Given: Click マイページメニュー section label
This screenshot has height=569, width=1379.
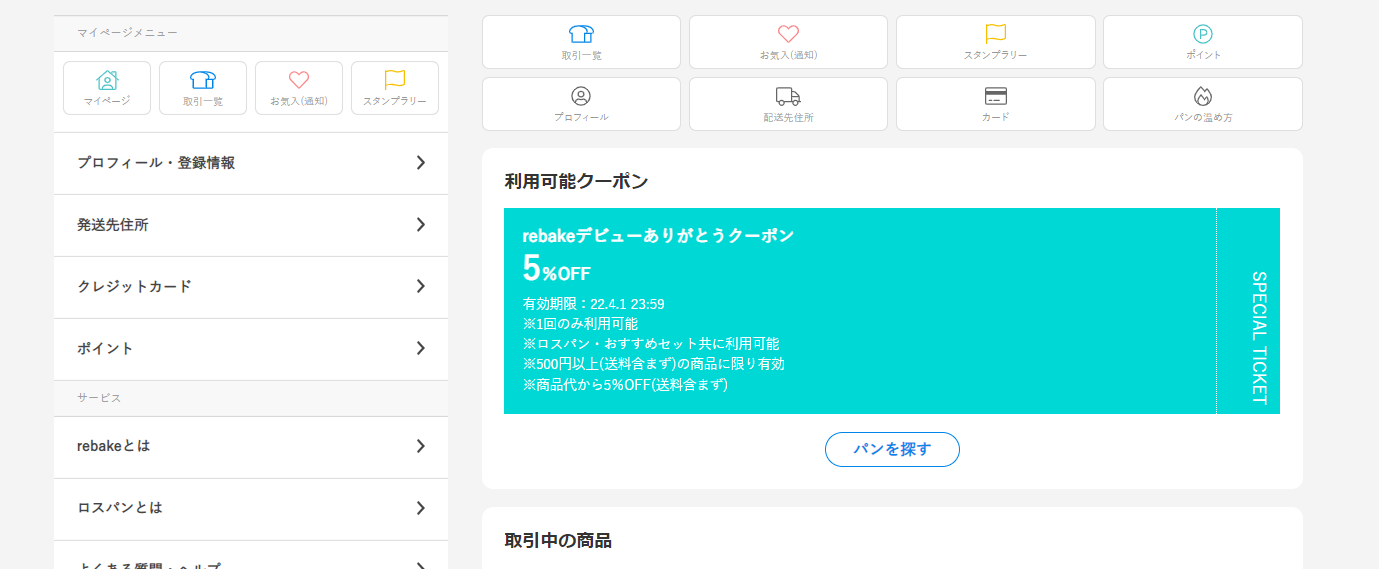Looking at the screenshot, I should click(x=127, y=33).
